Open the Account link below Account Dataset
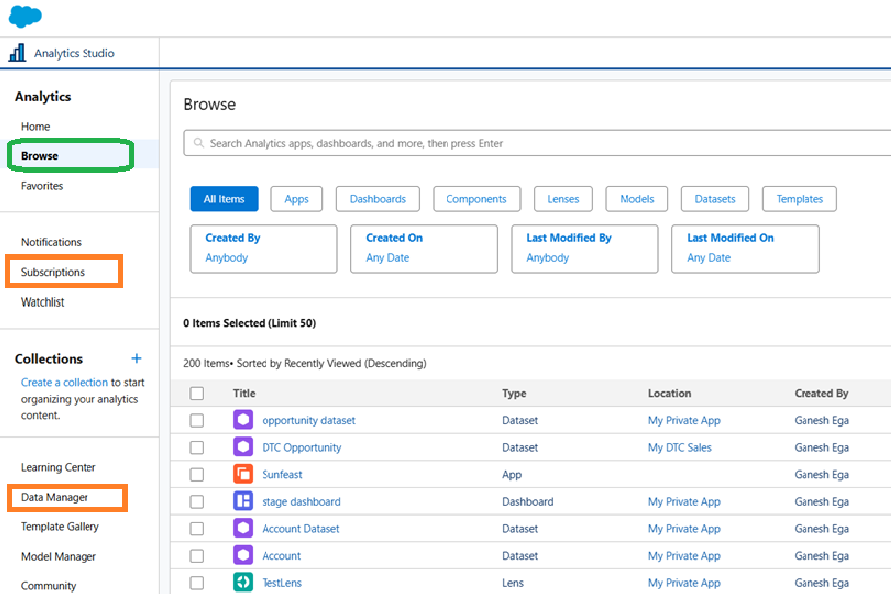Screen dimensions: 891x594 282,556
